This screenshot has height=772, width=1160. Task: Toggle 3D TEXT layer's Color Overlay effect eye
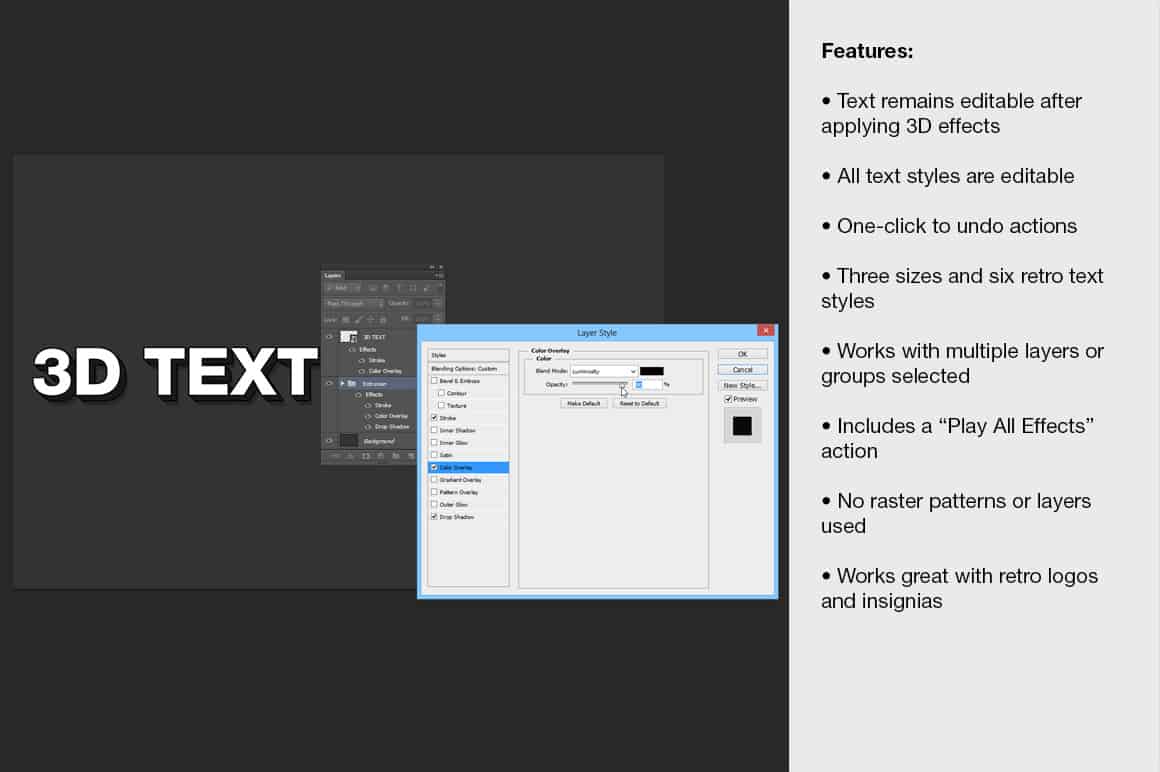click(x=362, y=371)
